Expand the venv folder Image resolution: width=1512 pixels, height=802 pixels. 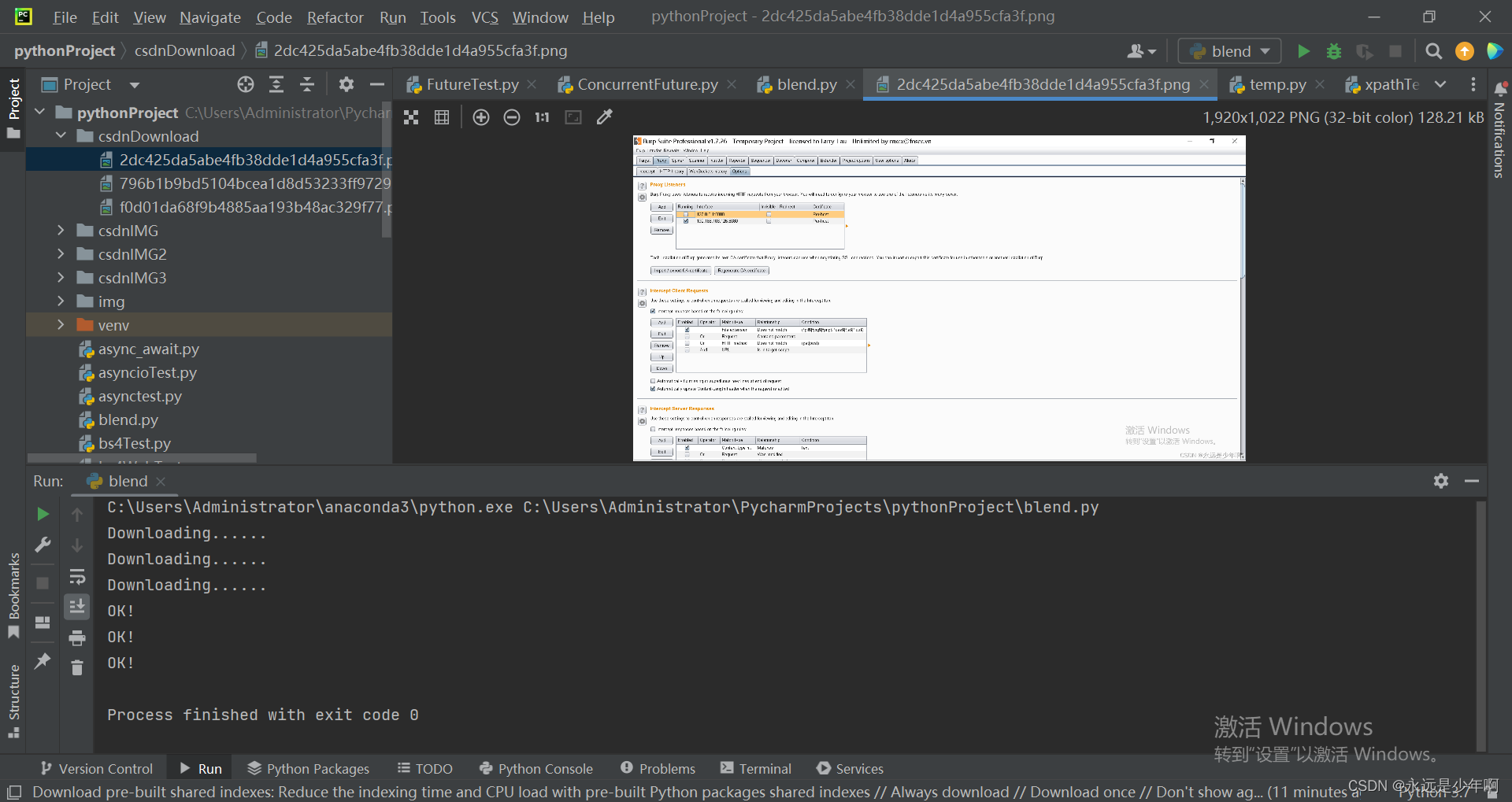61,325
